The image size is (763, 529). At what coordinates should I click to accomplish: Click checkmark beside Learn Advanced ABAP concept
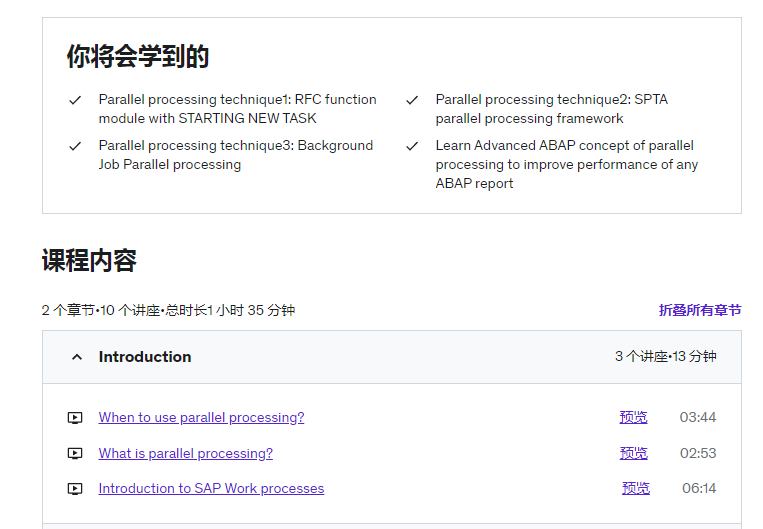tap(412, 146)
